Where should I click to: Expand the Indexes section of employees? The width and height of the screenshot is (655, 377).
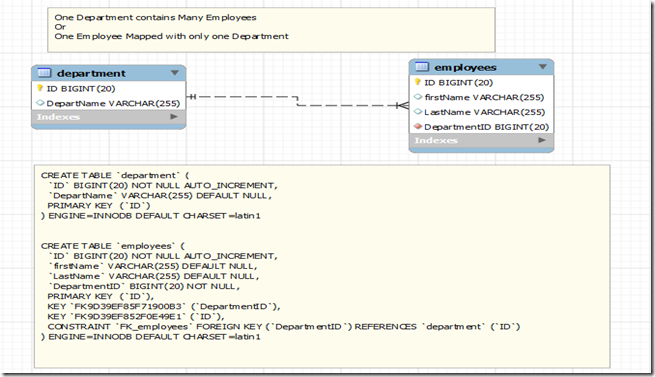tap(542, 140)
